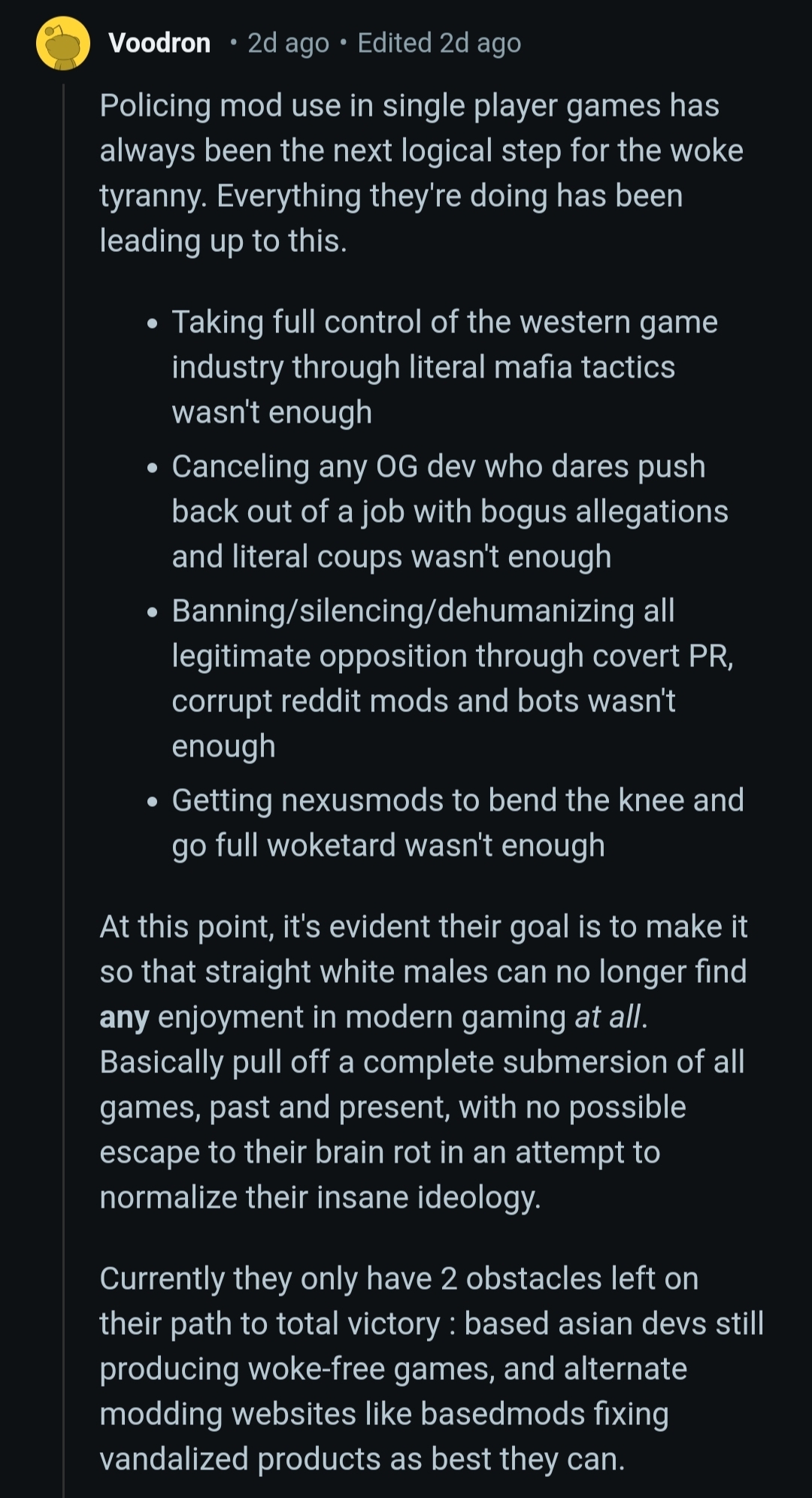Tap the paragraph starting 'At this point'

[x=423, y=1062]
